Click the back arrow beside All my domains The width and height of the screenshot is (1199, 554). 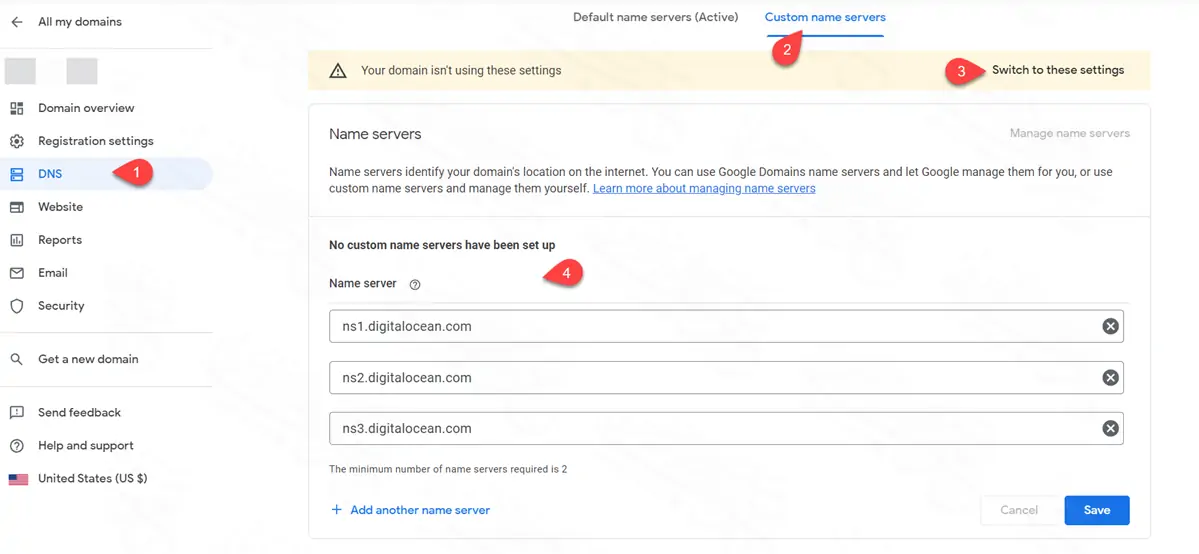(17, 22)
